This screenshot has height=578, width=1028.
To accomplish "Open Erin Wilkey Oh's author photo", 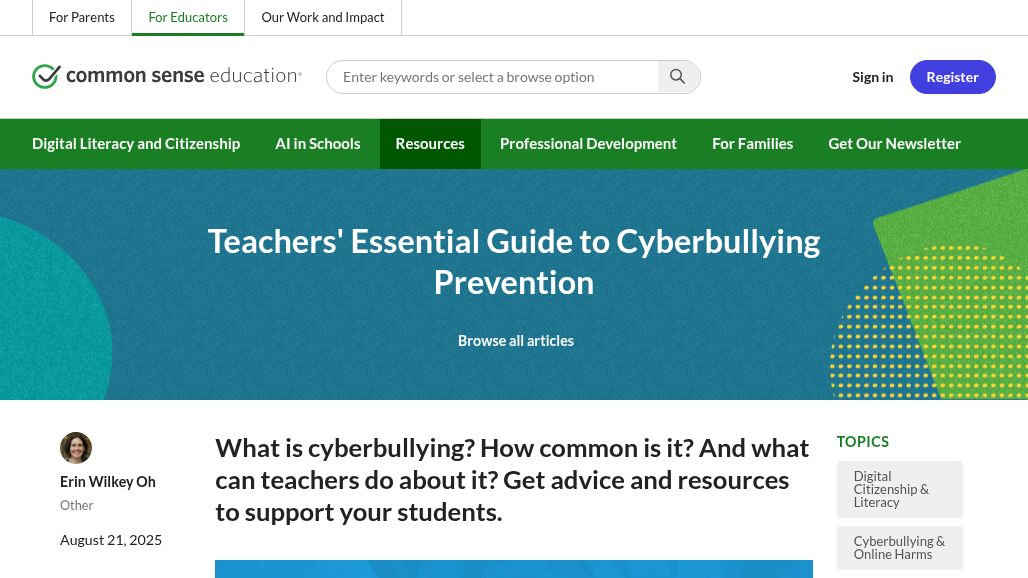I will point(76,448).
